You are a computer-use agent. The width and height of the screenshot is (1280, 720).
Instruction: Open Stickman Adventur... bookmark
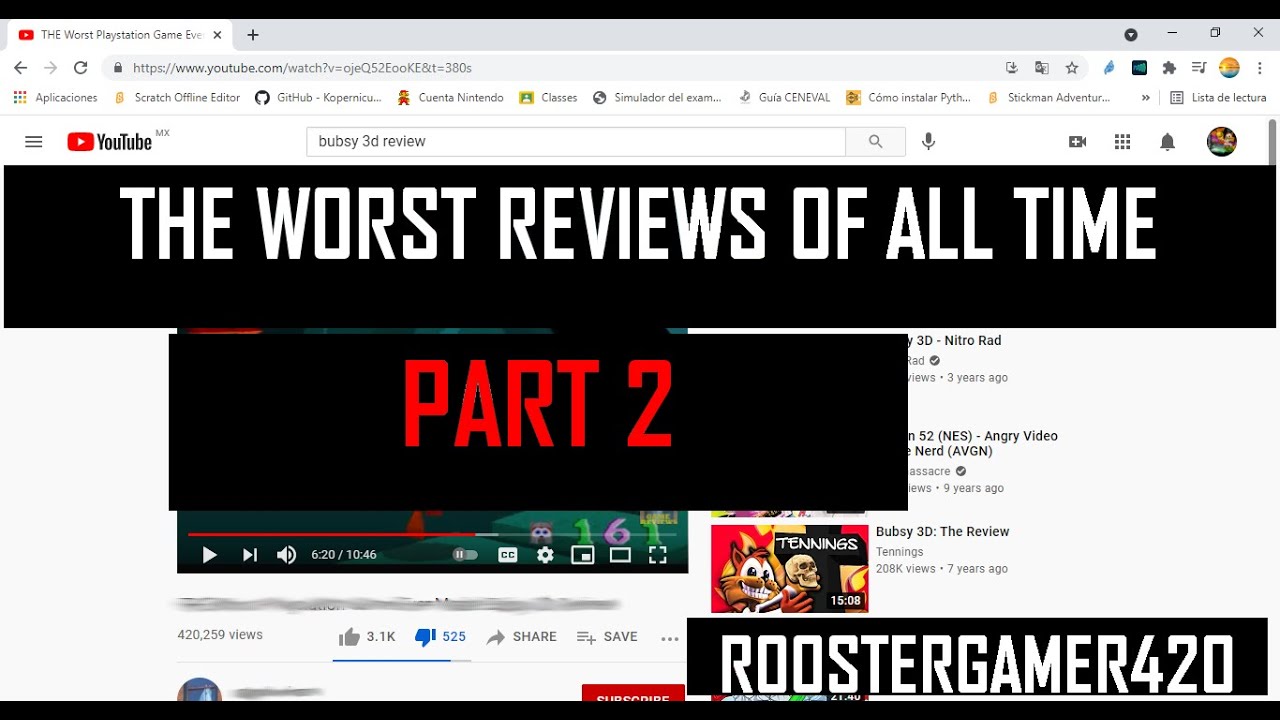pos(1049,98)
